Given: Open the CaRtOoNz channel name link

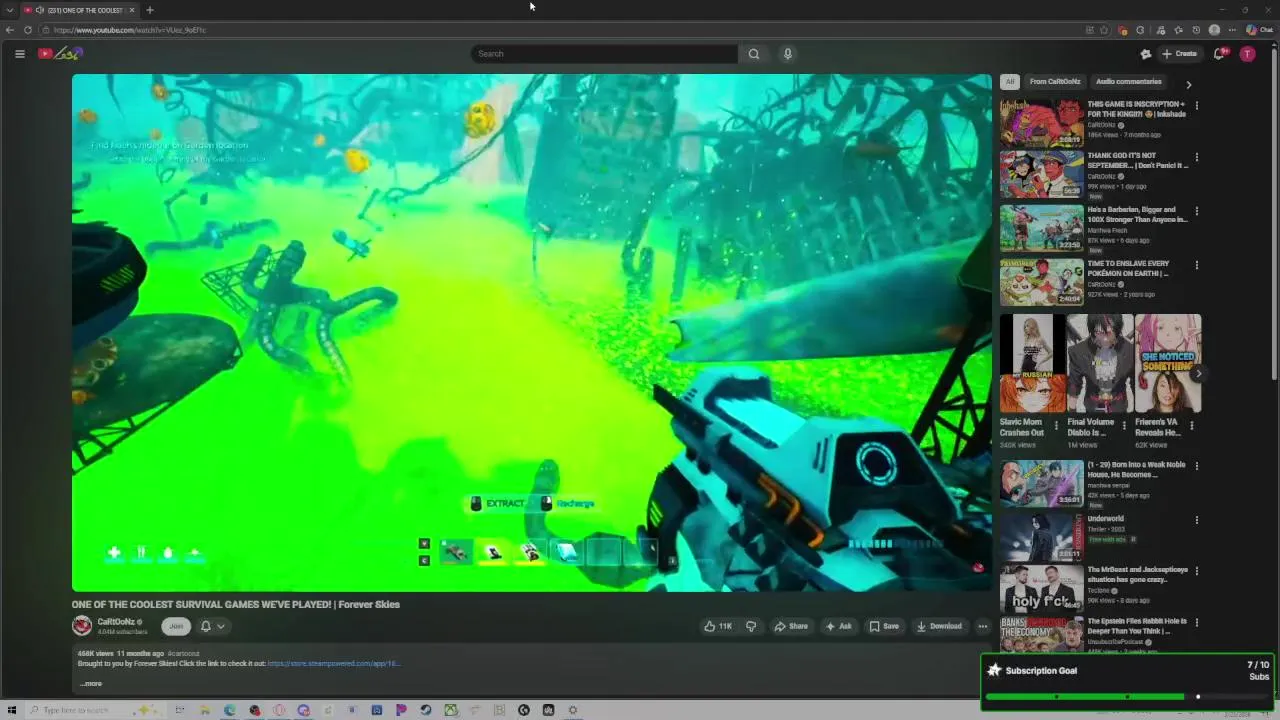Looking at the screenshot, I should coord(116,622).
